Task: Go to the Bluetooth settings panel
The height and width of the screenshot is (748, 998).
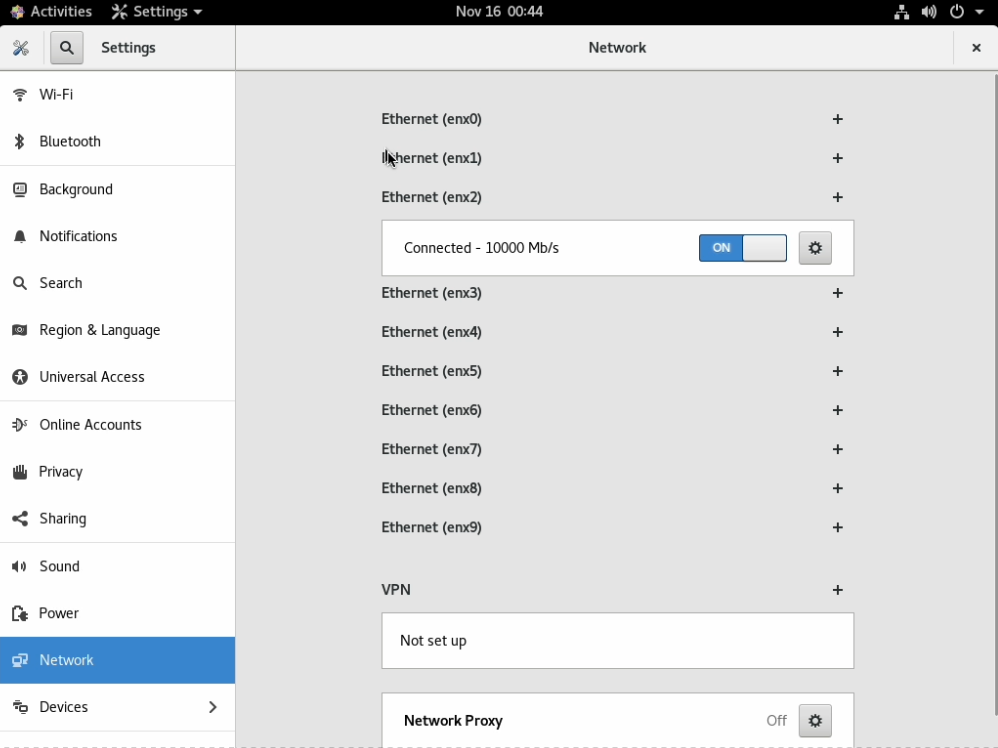Action: [70, 141]
